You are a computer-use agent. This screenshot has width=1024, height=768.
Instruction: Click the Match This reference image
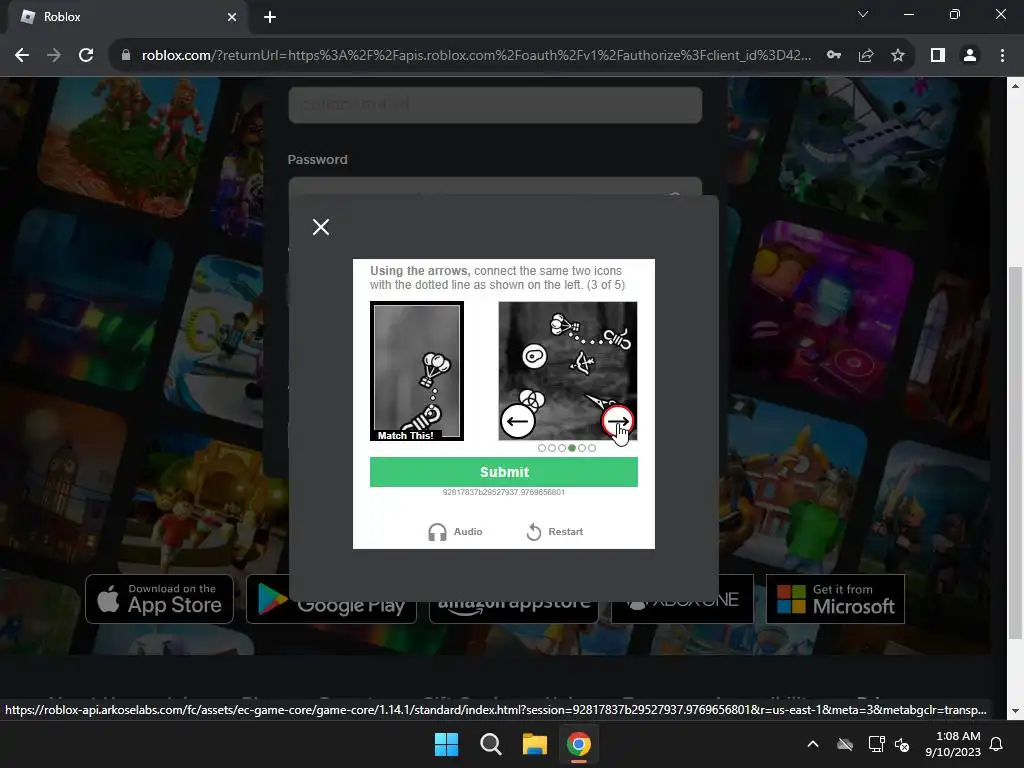pos(417,371)
